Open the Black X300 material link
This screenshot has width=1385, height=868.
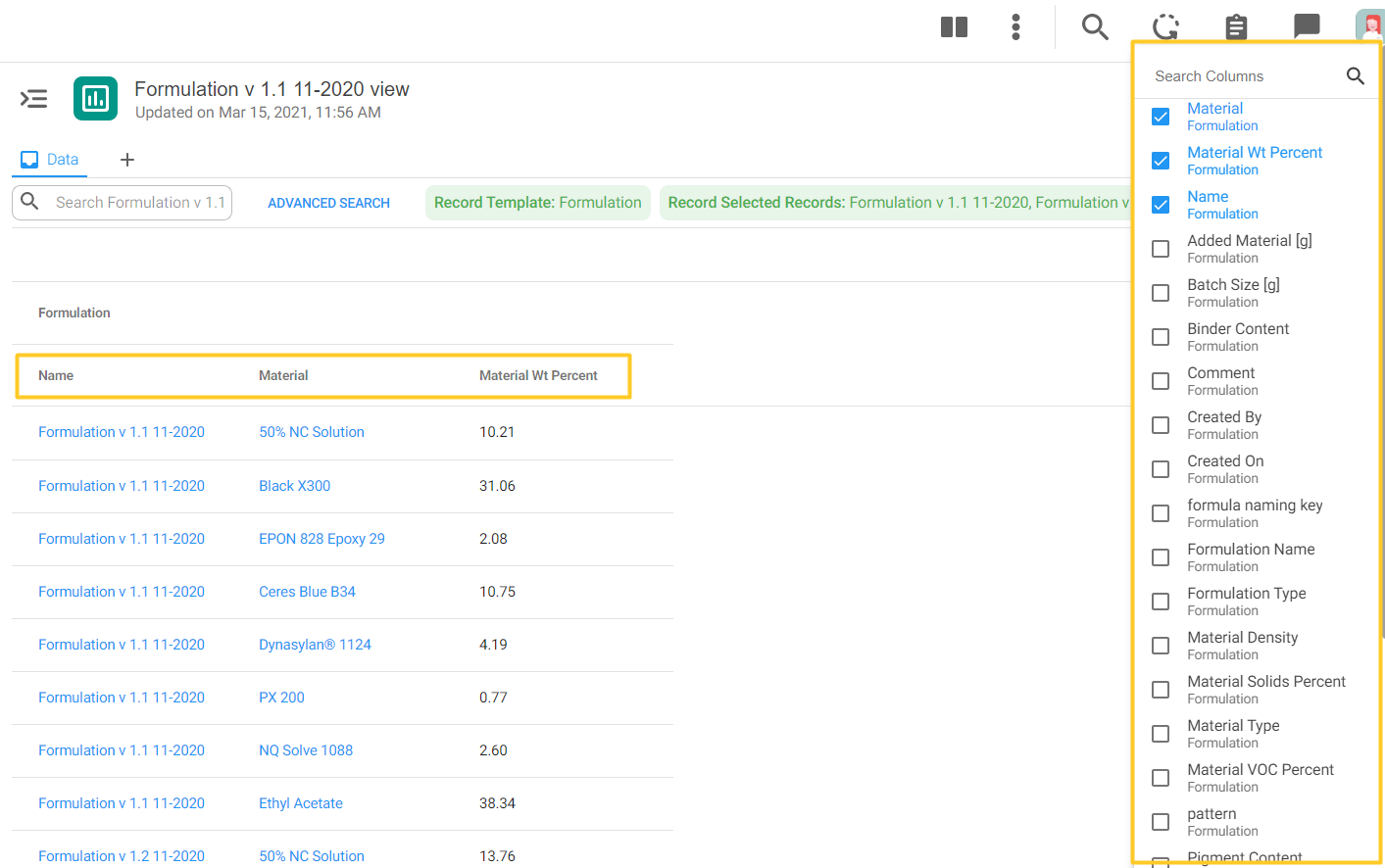(294, 486)
